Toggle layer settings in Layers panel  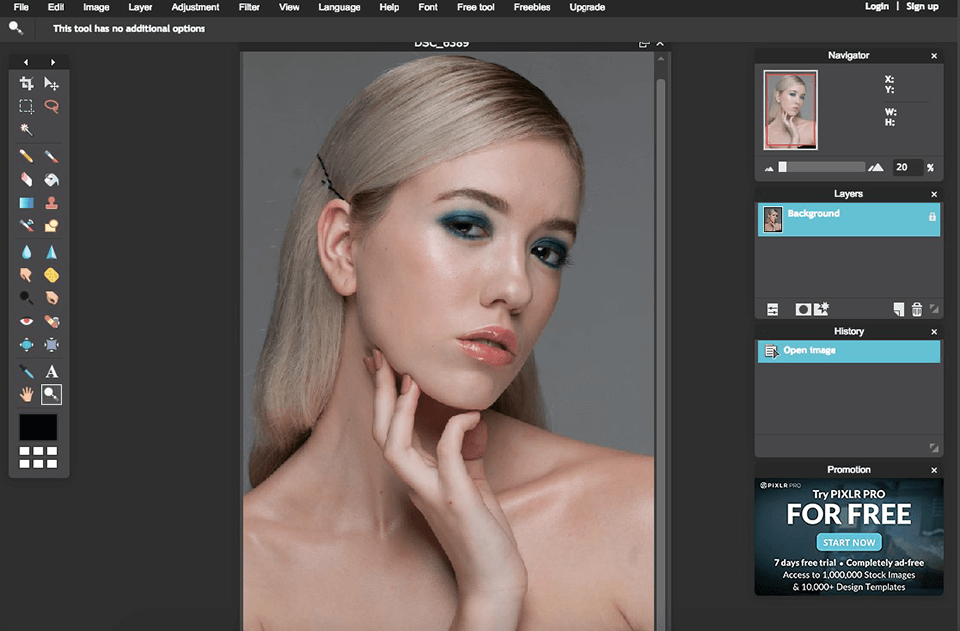772,310
